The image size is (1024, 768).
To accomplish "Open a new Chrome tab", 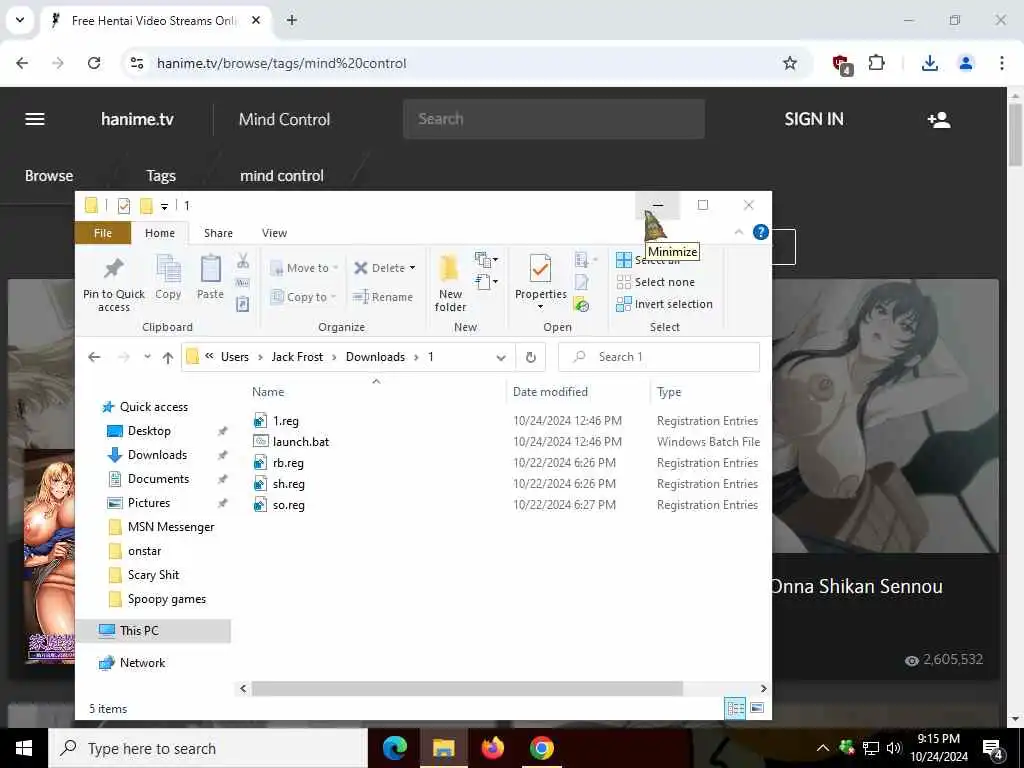I will coord(292,20).
